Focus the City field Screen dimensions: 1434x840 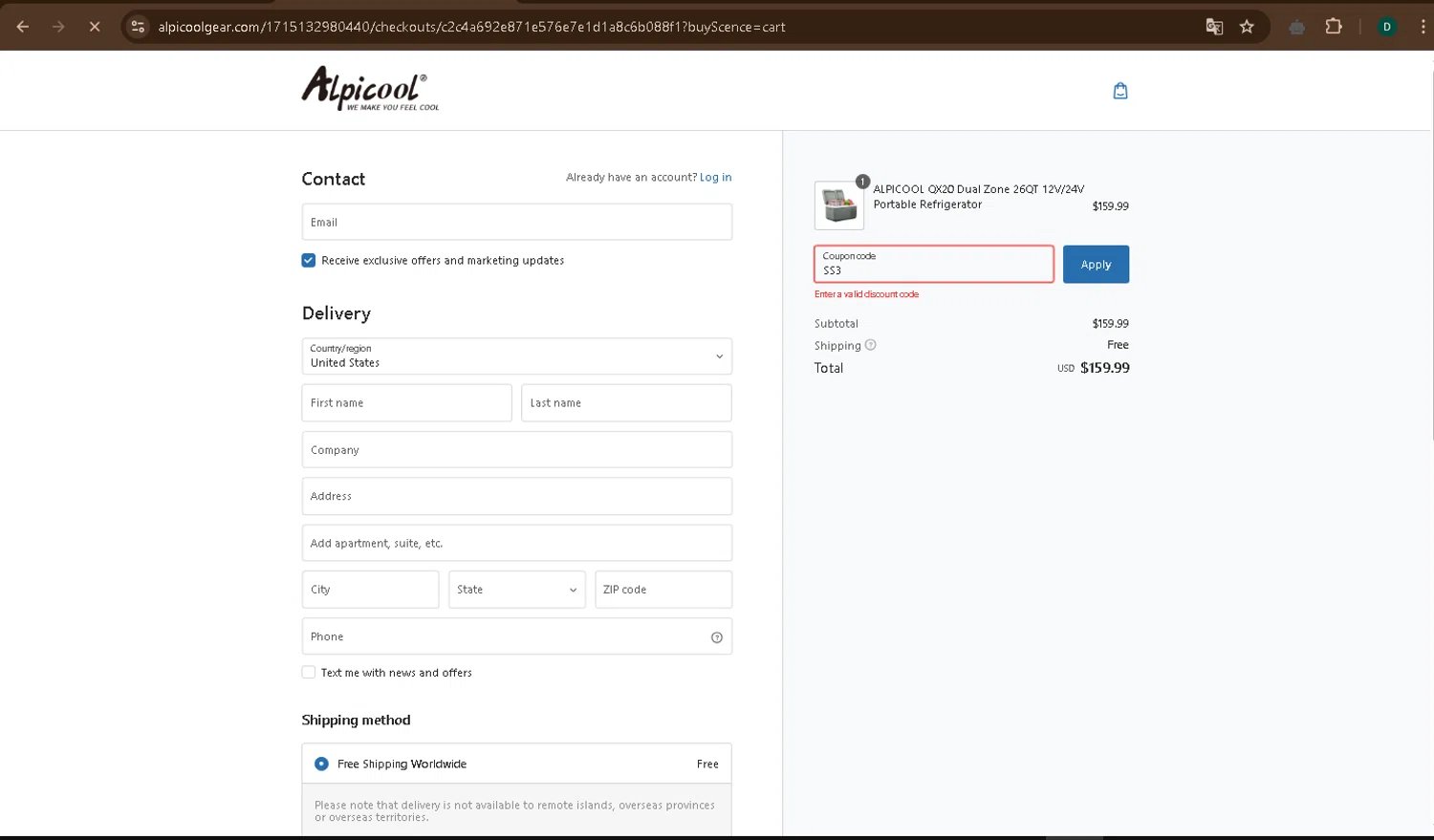coord(371,590)
